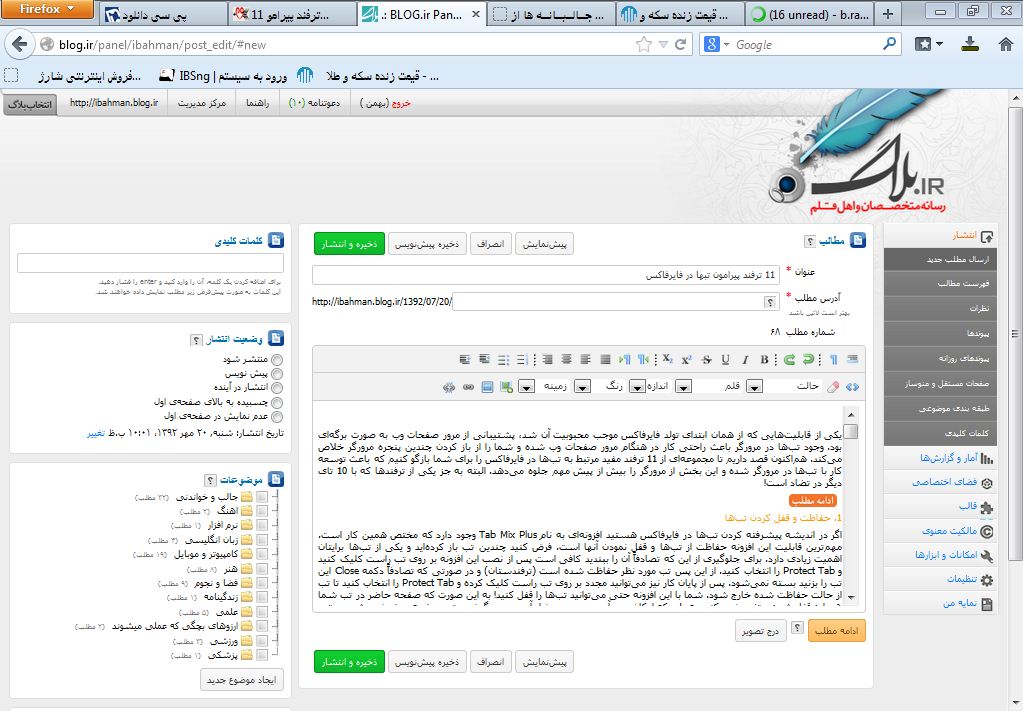Viewport: 1023px width, 711px height.
Task: Click the underline formatting icon
Action: 725,360
